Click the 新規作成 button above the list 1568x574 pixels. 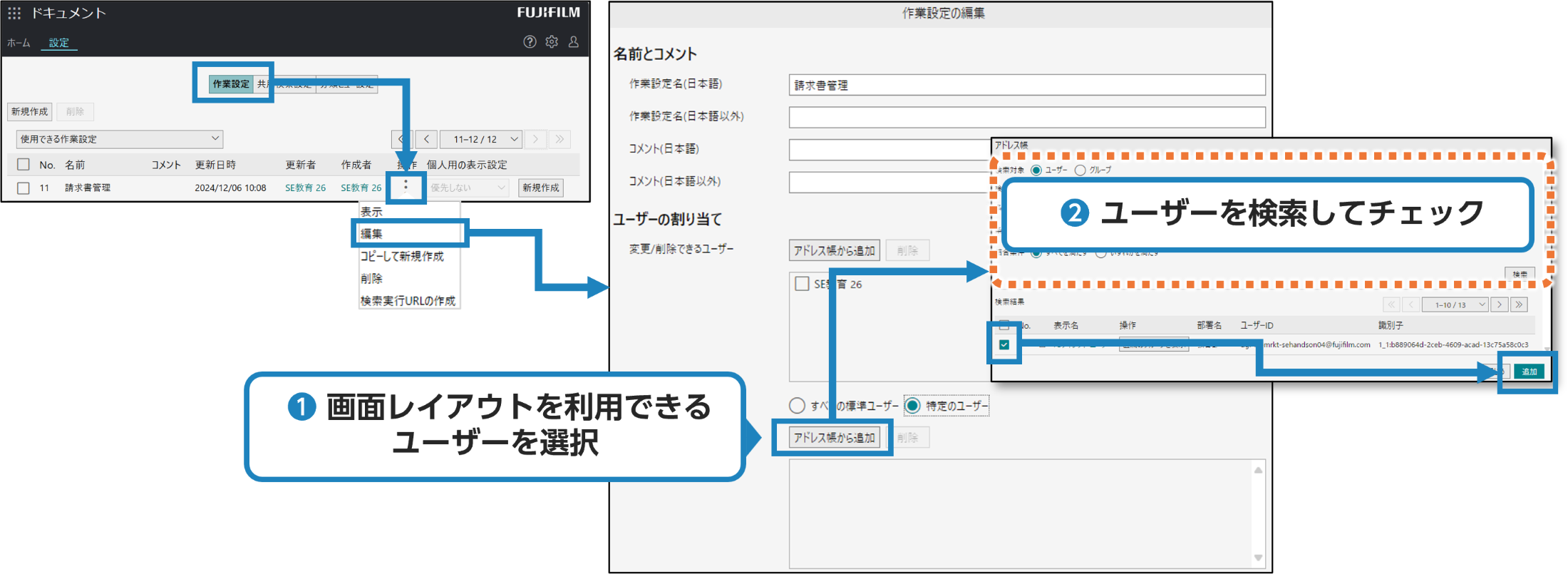point(29,111)
